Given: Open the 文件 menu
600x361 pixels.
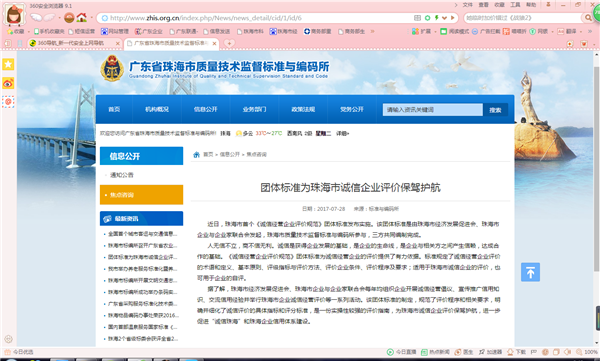Looking at the screenshot, I should point(468,5).
